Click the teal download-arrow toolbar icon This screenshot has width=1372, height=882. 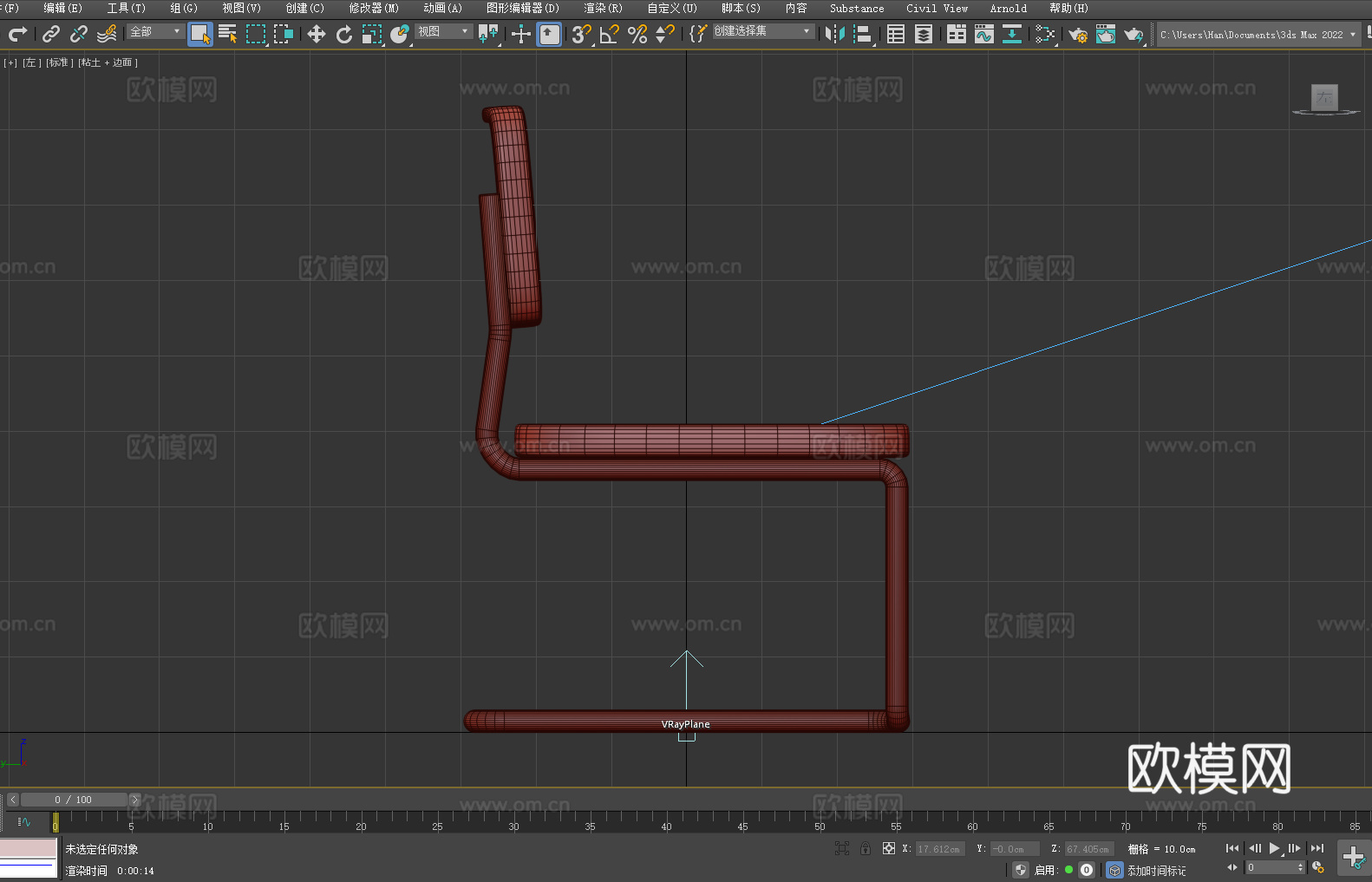pos(1012,34)
